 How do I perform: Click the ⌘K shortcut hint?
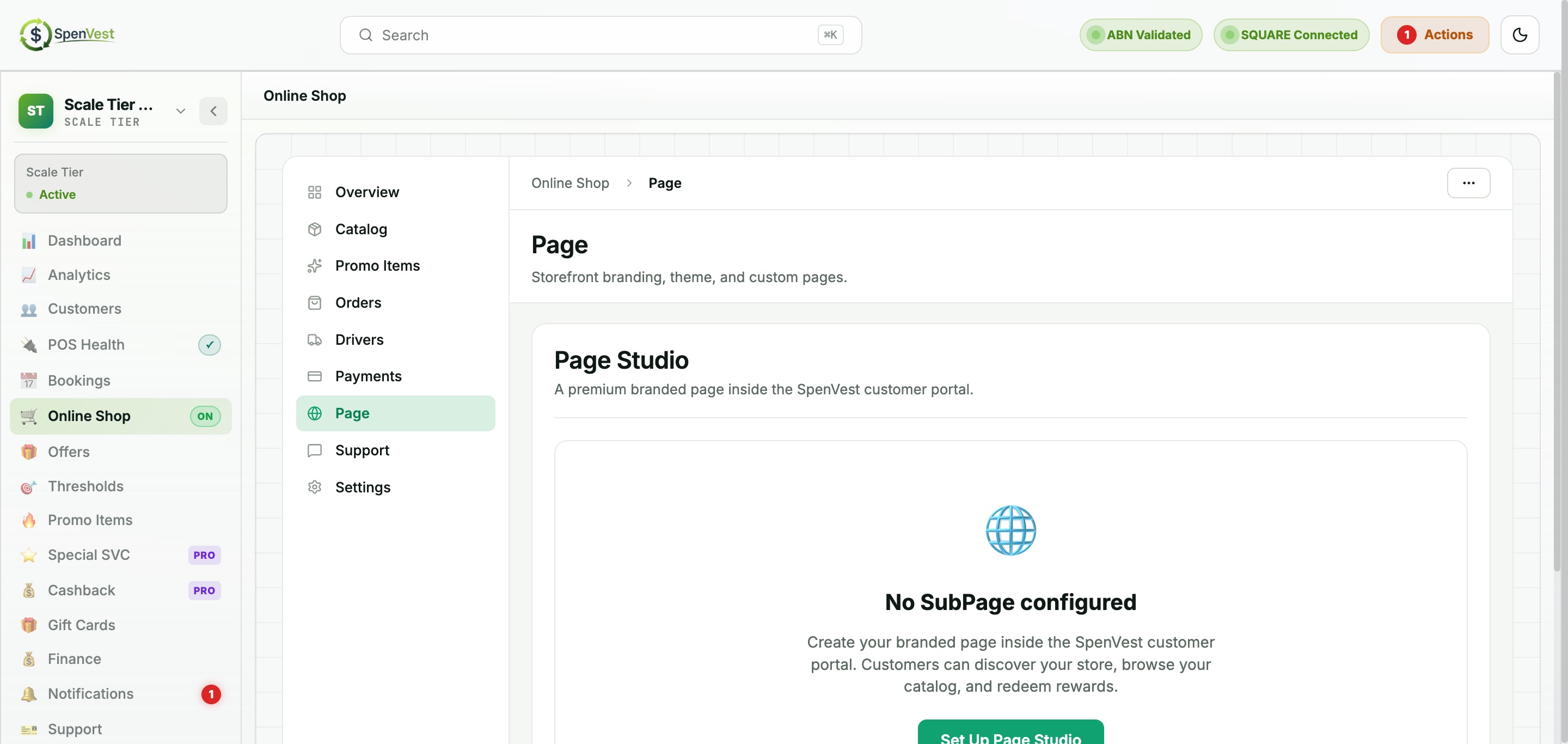pos(830,35)
